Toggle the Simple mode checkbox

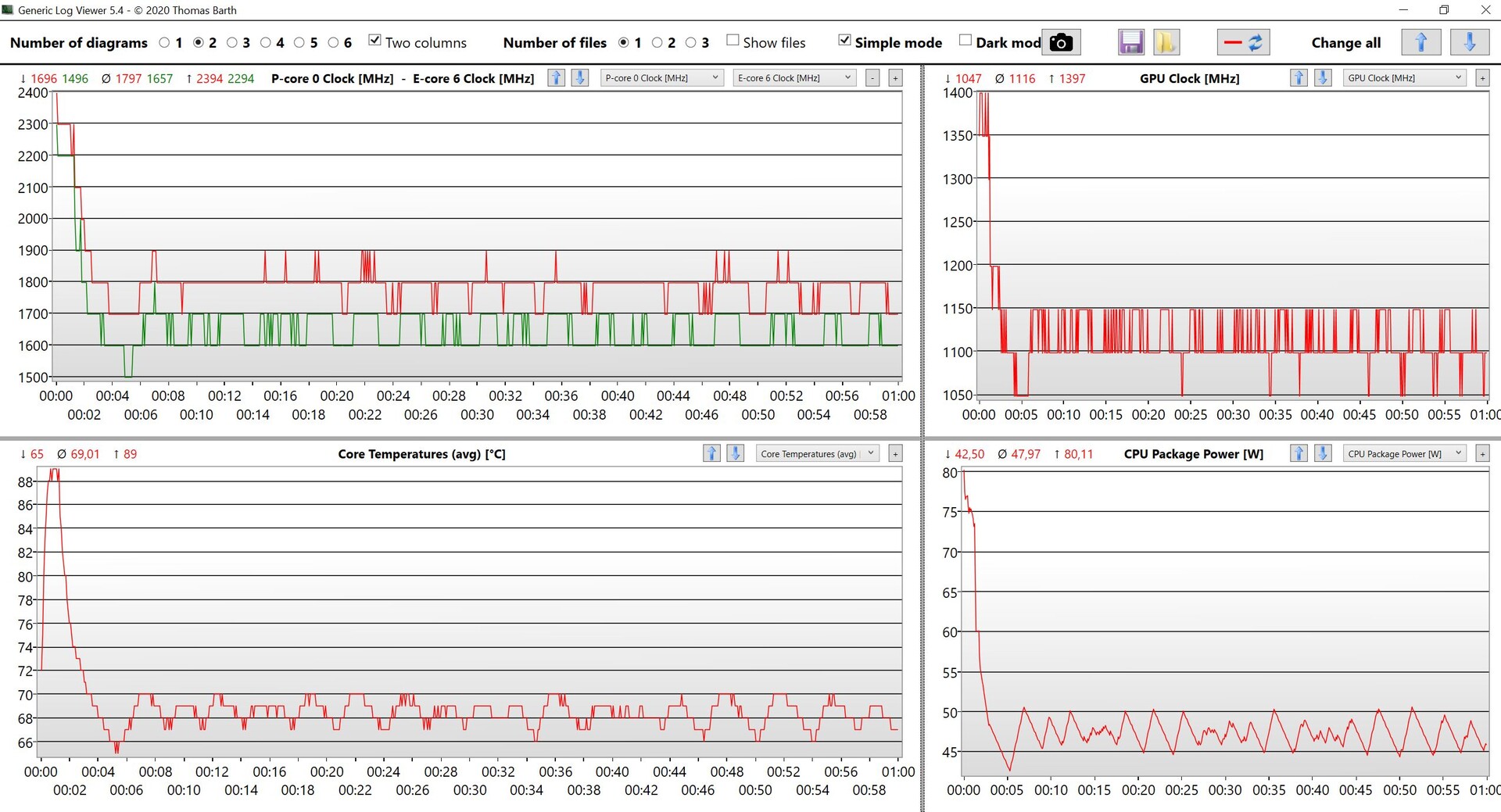(x=844, y=41)
